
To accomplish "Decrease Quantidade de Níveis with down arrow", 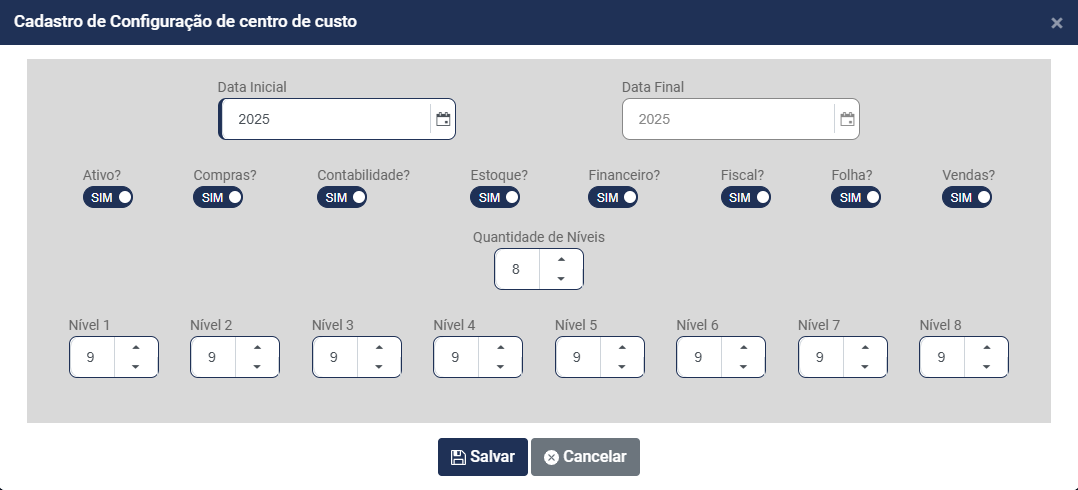I will (x=561, y=279).
